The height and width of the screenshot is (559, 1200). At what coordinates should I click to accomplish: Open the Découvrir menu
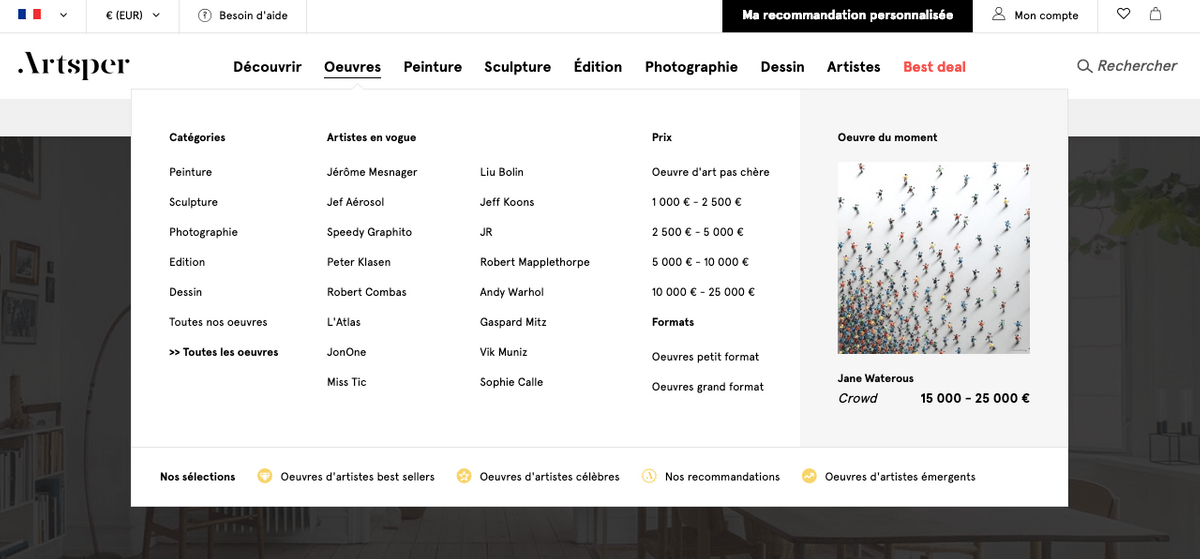tap(267, 67)
